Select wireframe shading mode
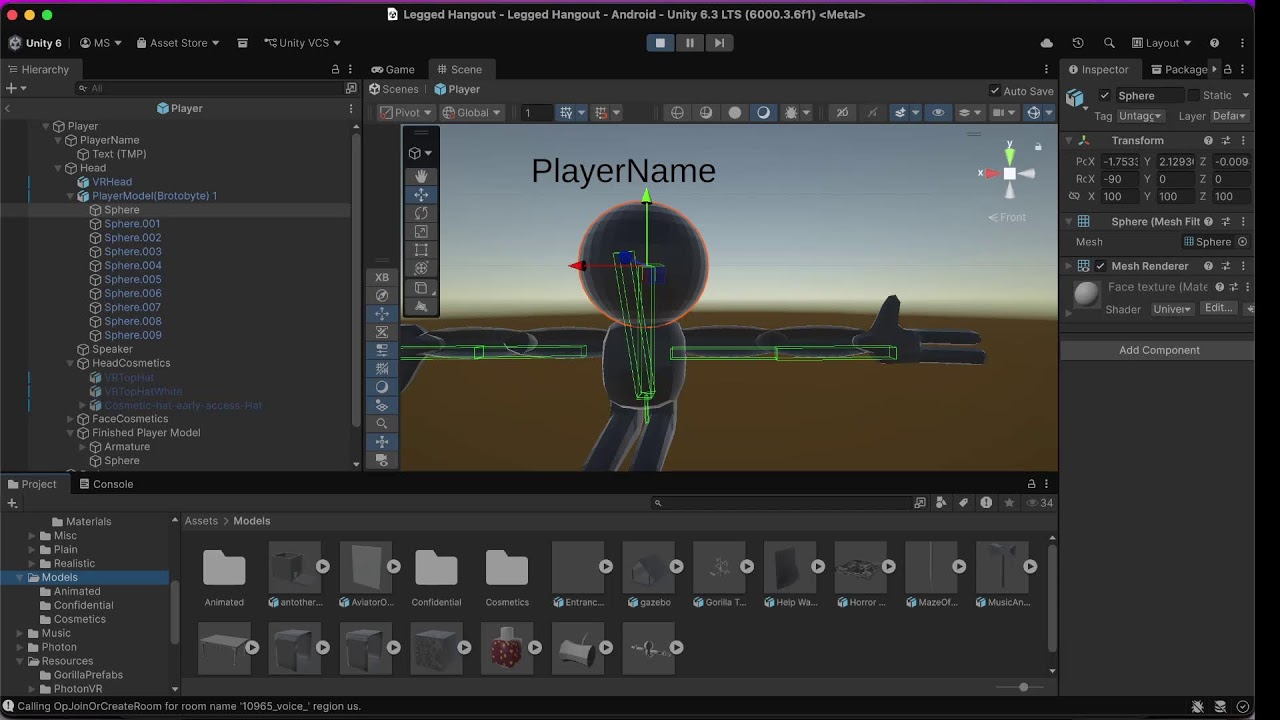The image size is (1280, 720). 677,113
